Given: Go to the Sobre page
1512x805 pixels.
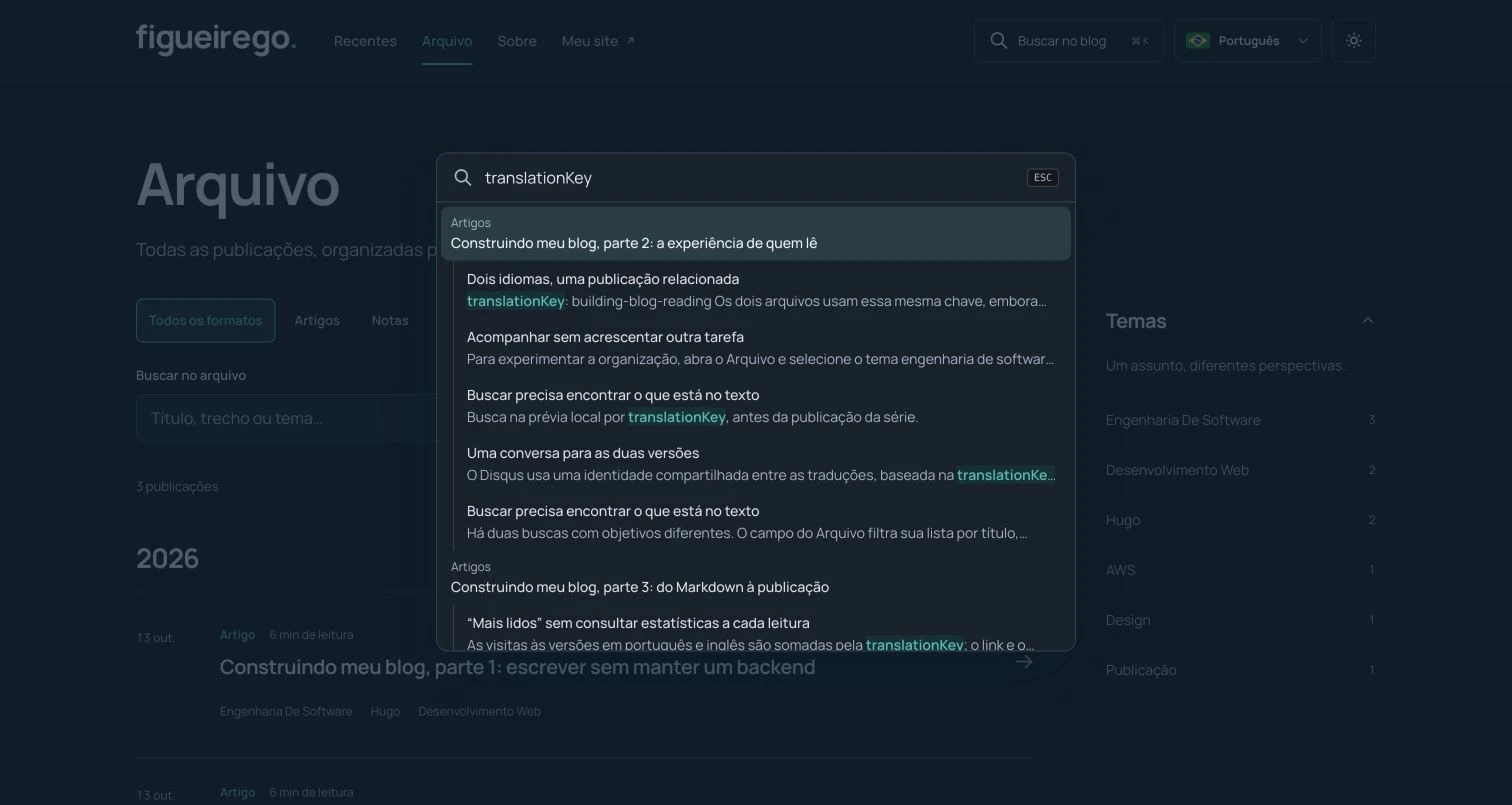Looking at the screenshot, I should tap(517, 41).
